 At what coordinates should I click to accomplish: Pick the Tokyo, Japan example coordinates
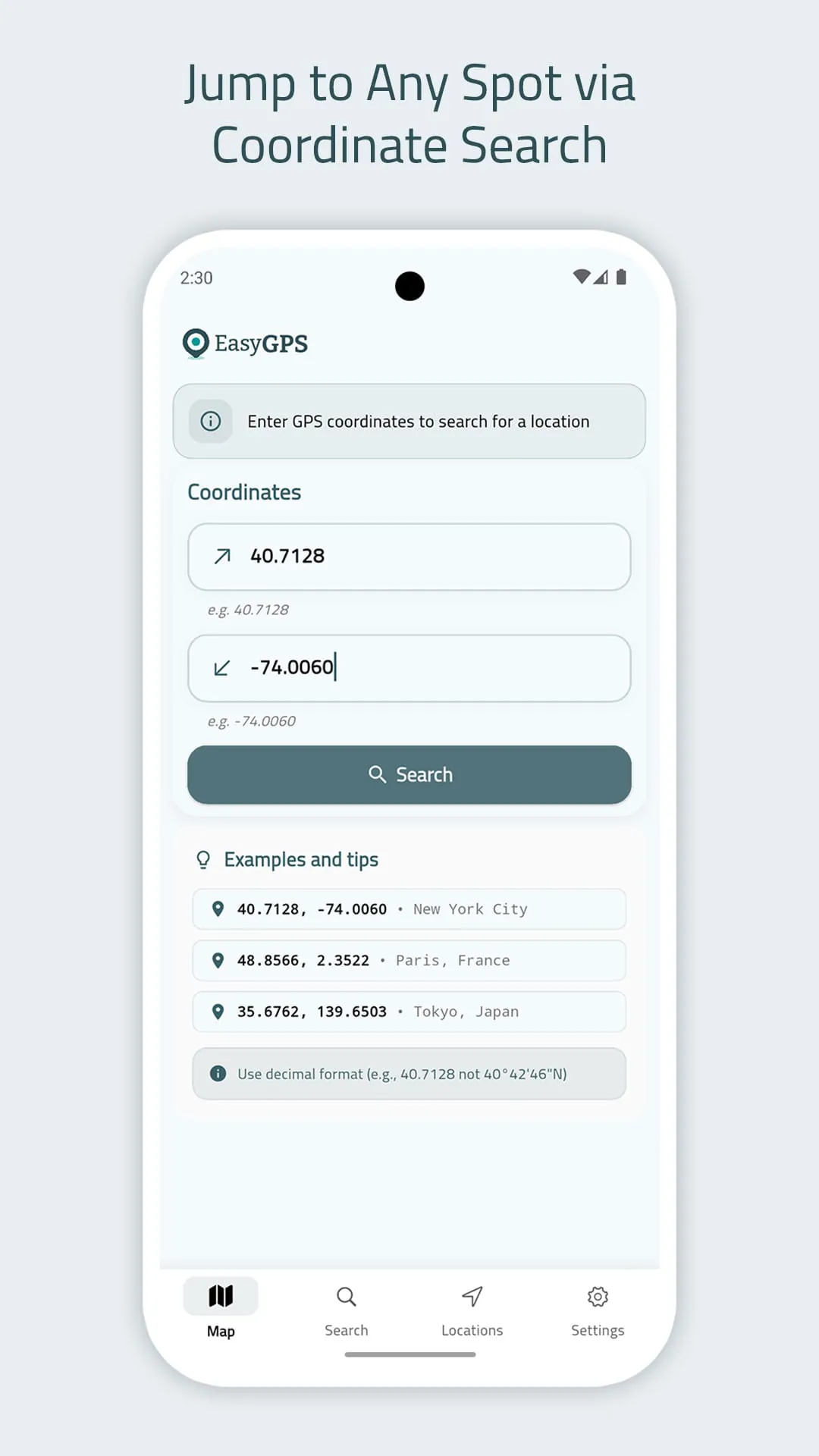[409, 1012]
